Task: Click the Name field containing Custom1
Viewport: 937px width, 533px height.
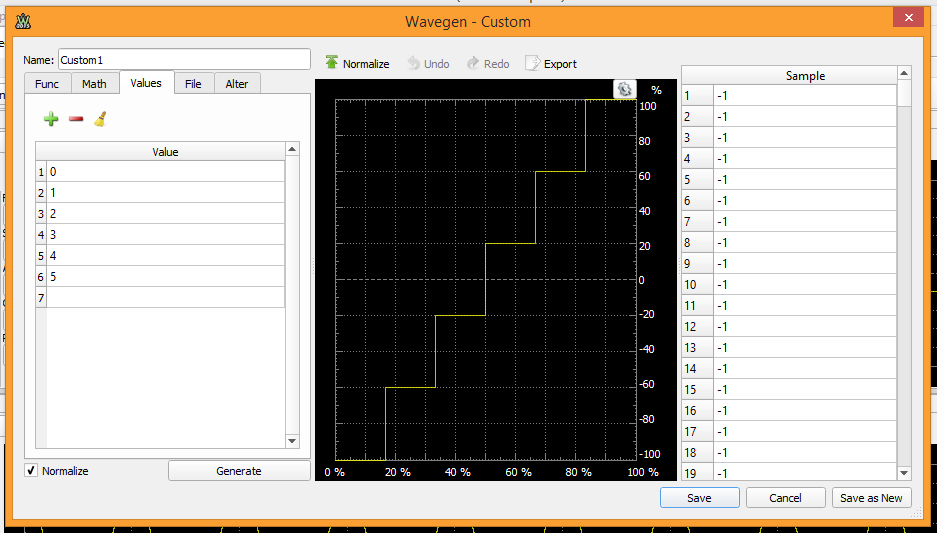Action: tap(184, 60)
